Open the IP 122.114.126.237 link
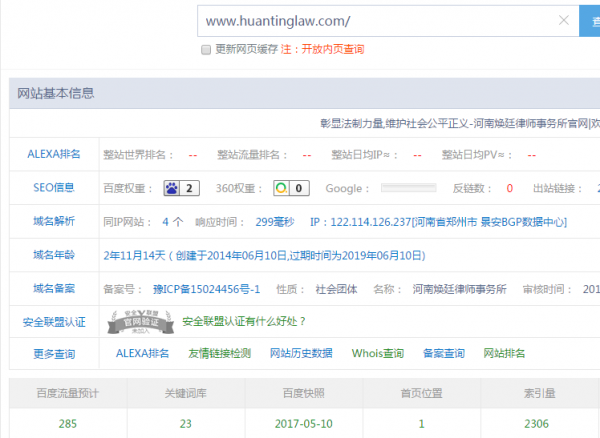The image size is (600, 438). click(439, 222)
